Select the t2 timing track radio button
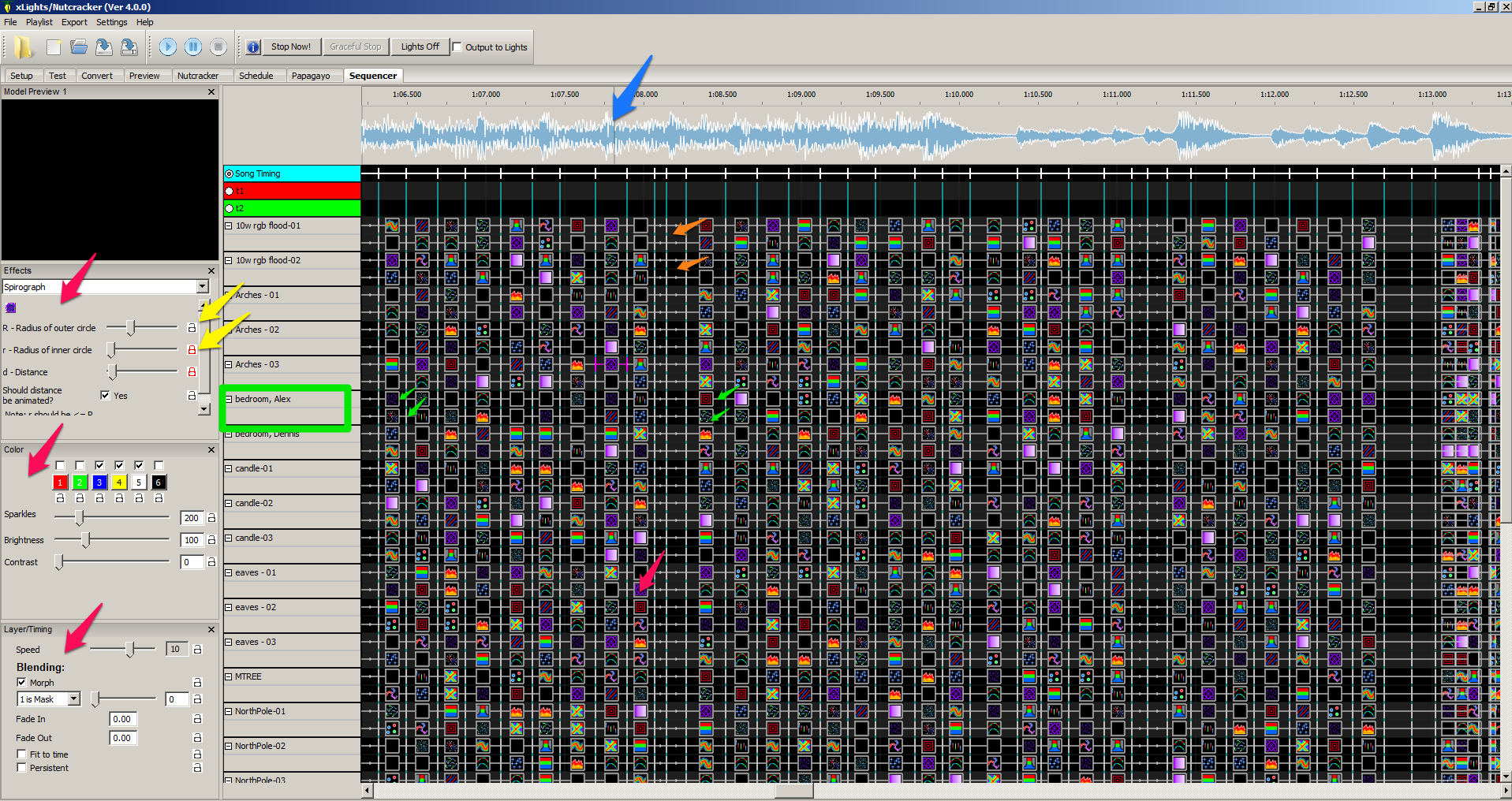1512x801 pixels. [230, 208]
